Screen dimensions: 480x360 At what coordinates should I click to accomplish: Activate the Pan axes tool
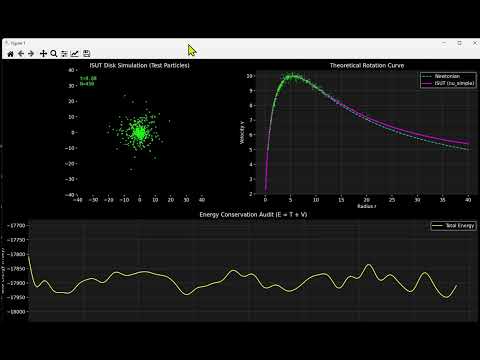pyautogui.click(x=43, y=54)
